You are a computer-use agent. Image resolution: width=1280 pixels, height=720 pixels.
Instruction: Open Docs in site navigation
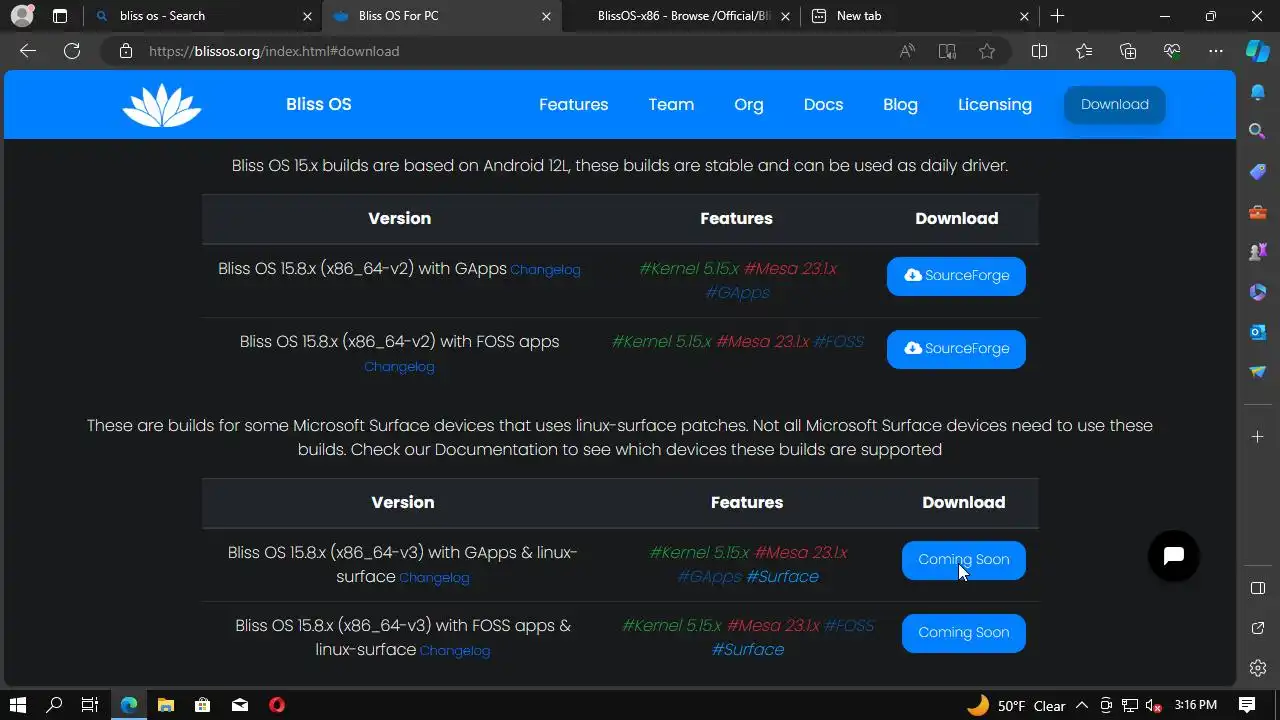(x=823, y=104)
